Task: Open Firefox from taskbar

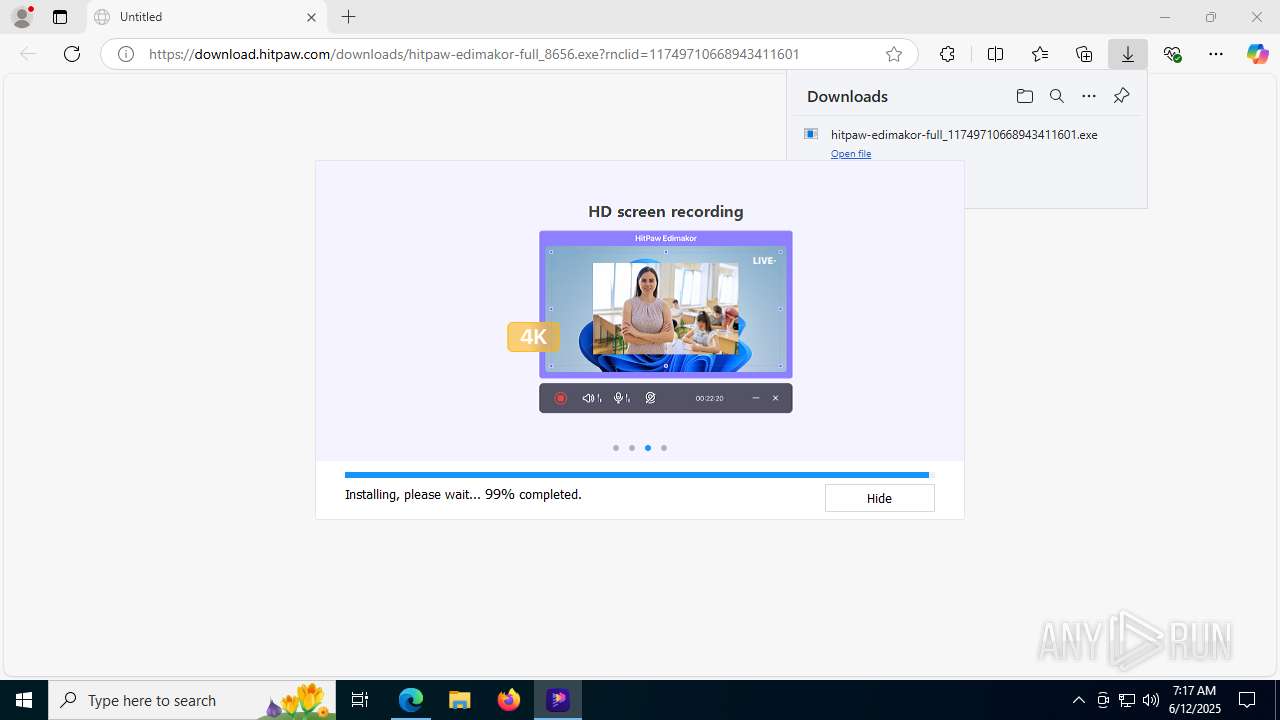Action: pyautogui.click(x=509, y=700)
